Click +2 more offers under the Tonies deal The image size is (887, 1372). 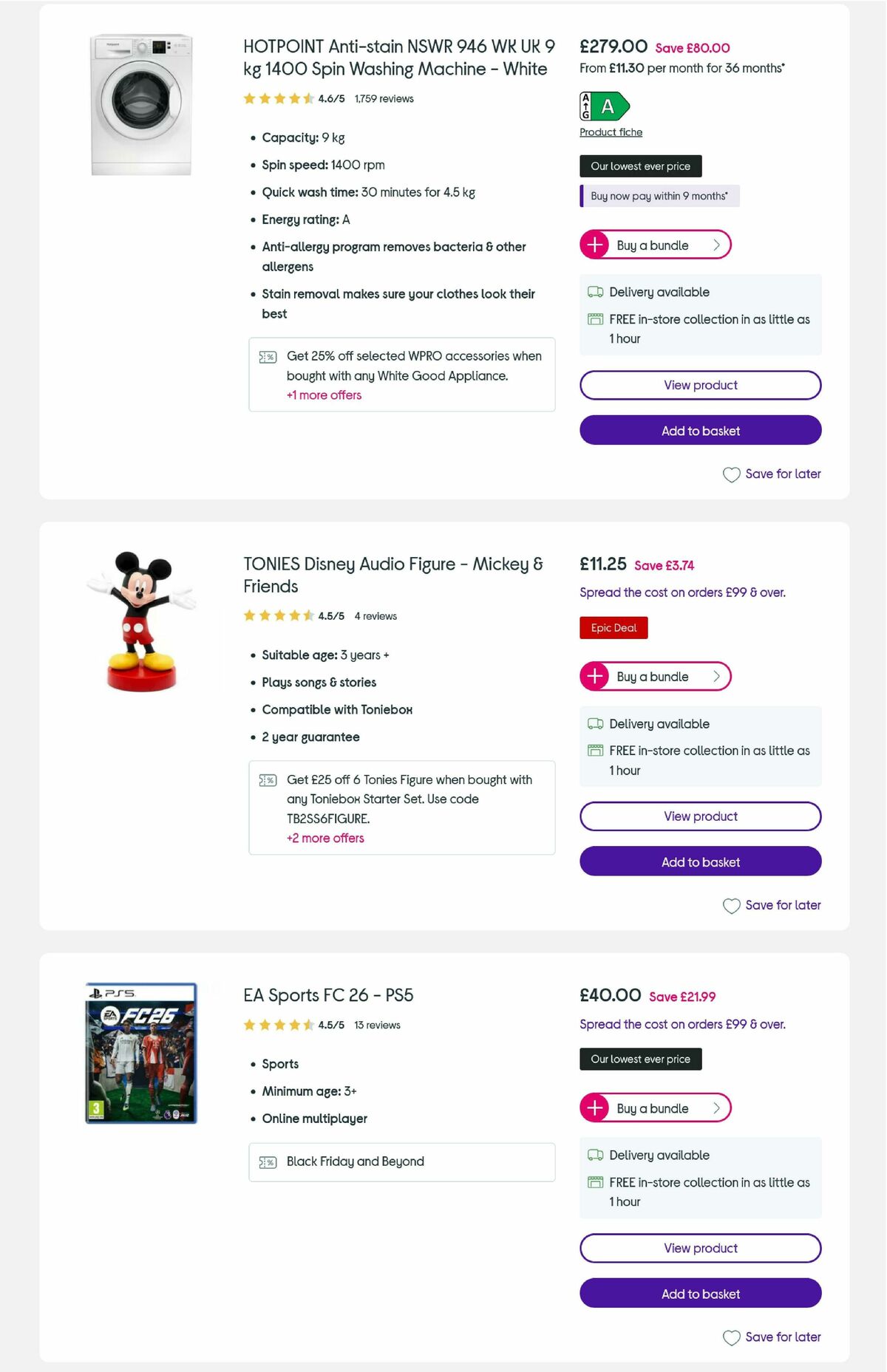tap(325, 838)
